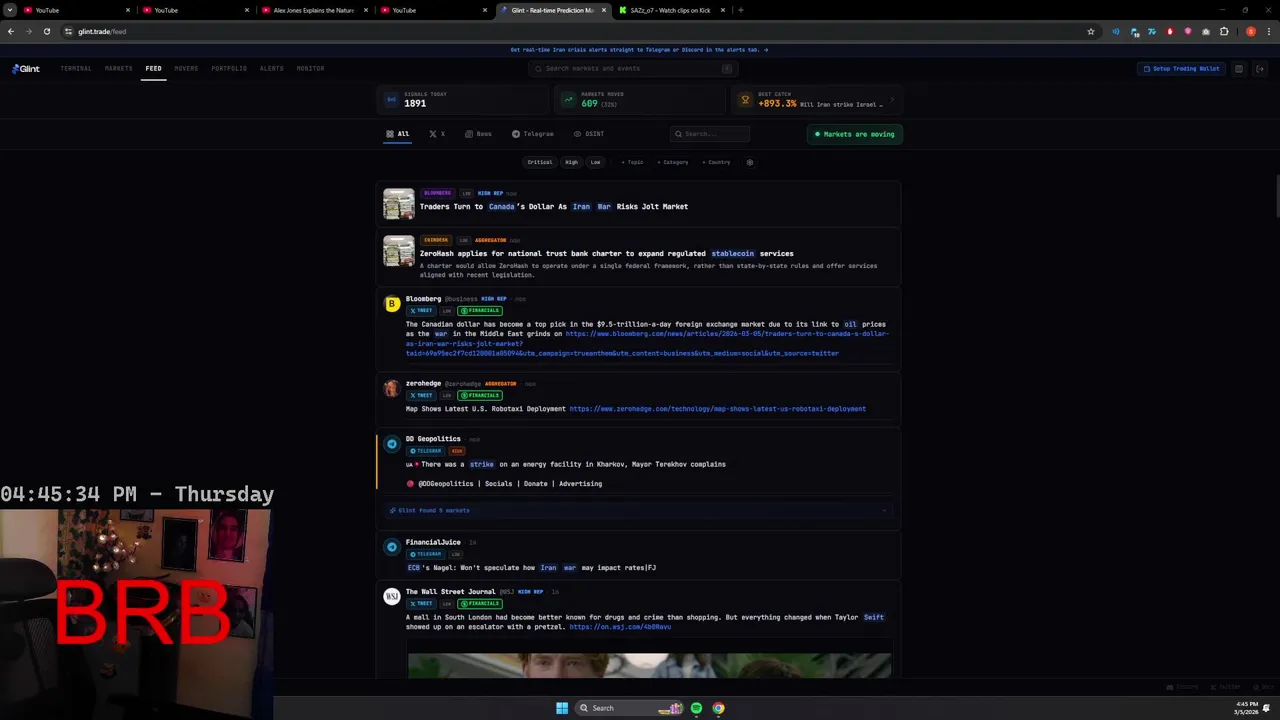The width and height of the screenshot is (1280, 720).
Task: Click the Iran crisis alerts banner
Action: coord(639,50)
